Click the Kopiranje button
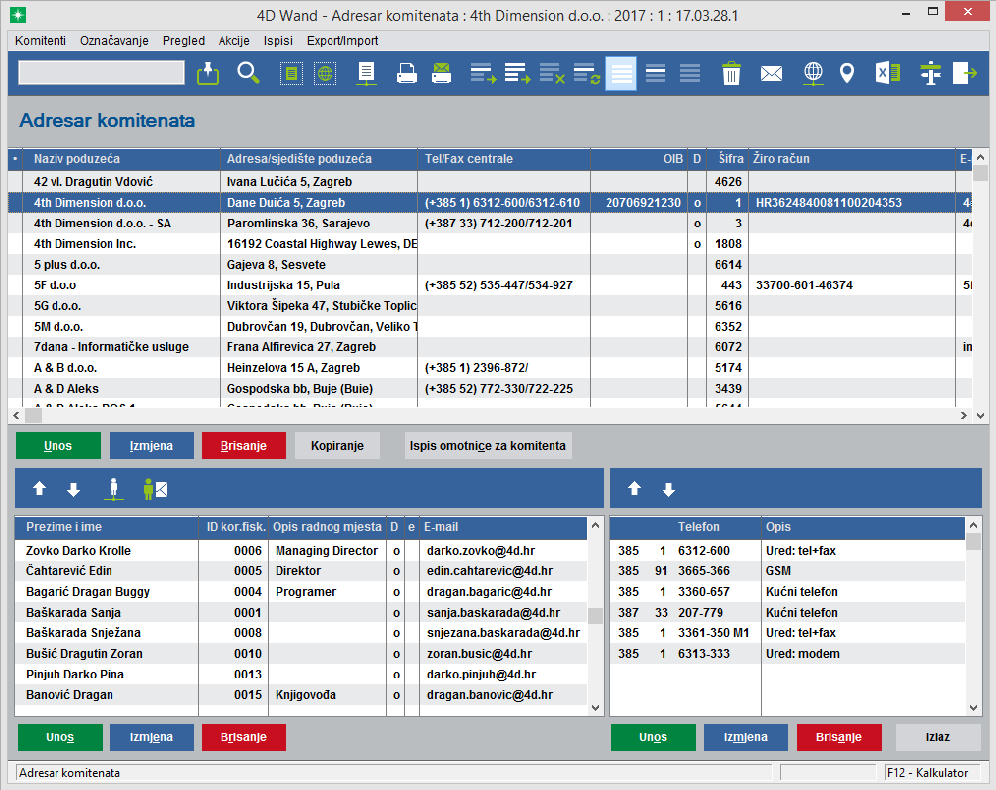The image size is (996, 790). 337,446
